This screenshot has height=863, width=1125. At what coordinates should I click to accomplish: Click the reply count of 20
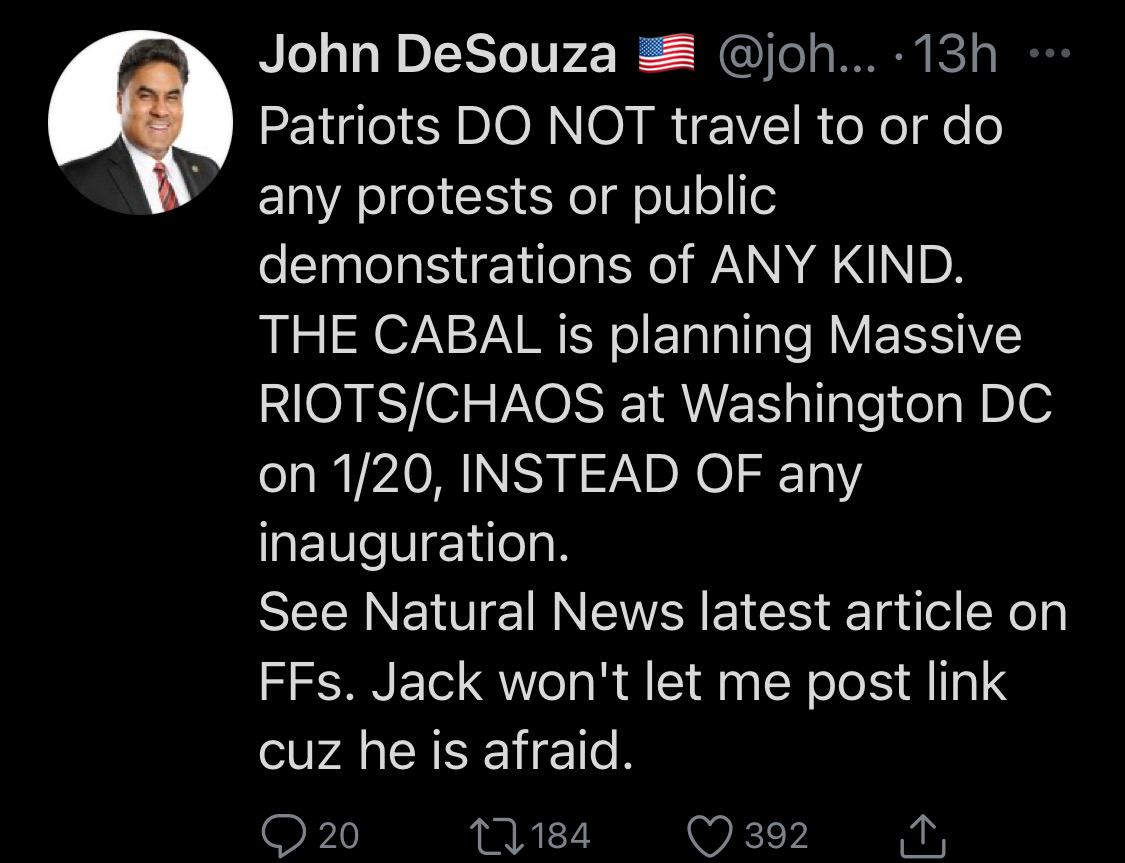(339, 835)
